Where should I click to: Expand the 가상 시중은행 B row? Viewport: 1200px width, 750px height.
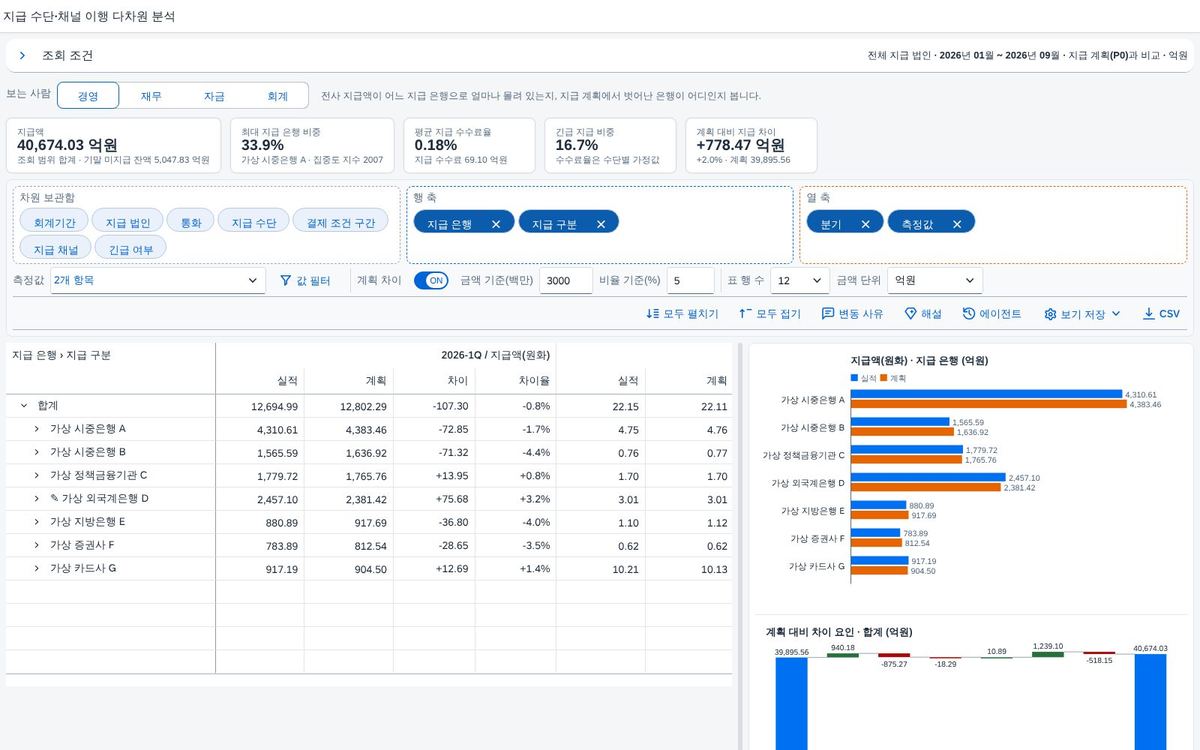(37, 452)
